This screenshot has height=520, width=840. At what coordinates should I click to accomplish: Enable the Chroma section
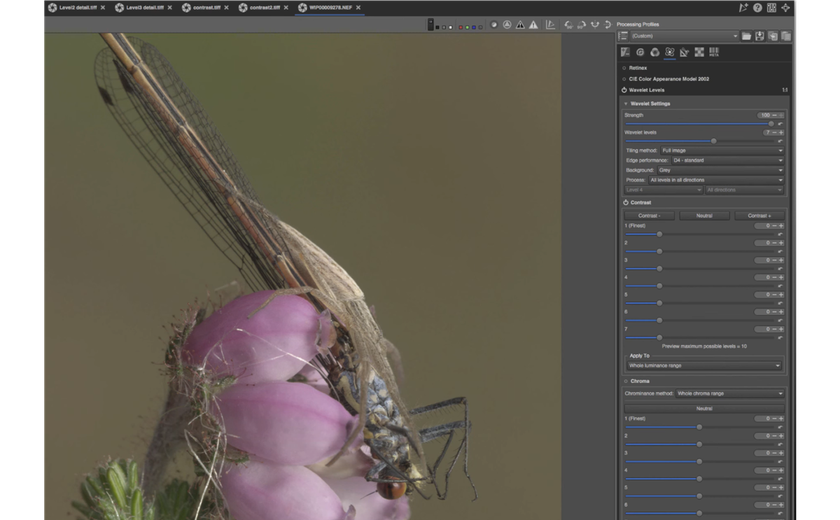coord(626,381)
